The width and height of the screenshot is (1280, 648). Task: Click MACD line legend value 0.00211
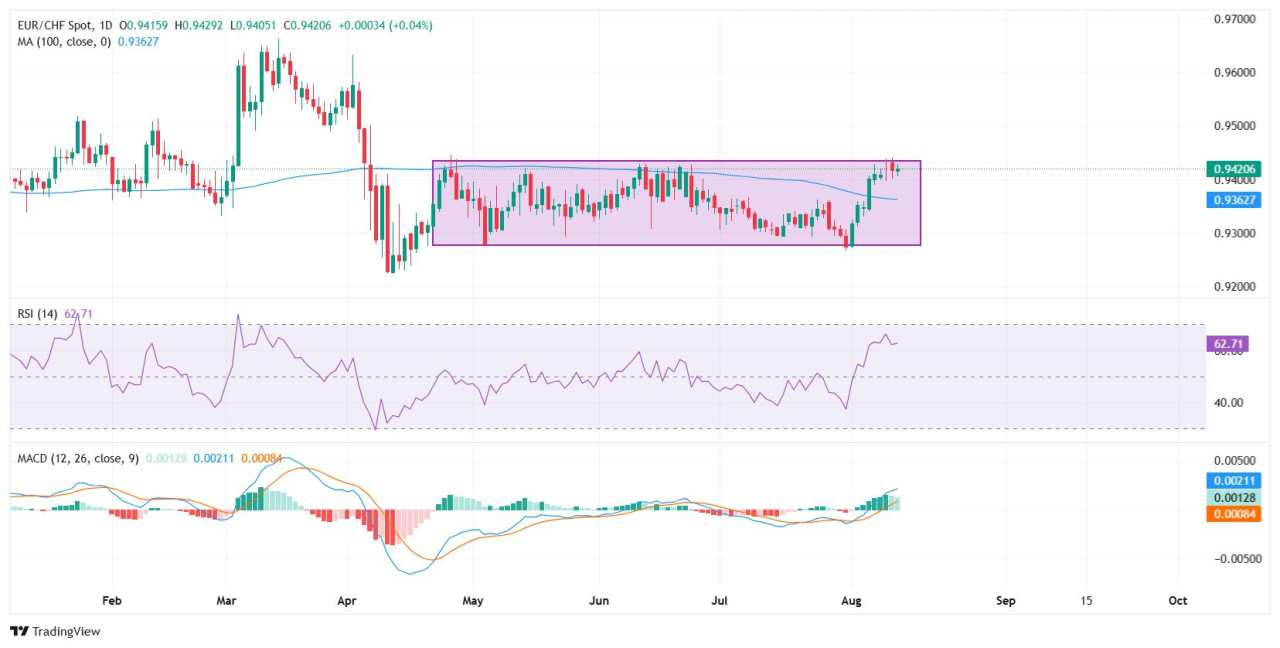coord(214,458)
